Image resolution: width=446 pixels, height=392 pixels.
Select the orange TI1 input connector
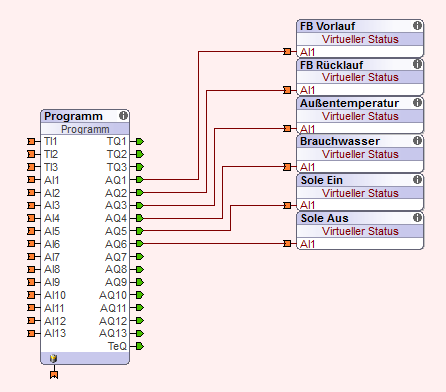[31, 141]
